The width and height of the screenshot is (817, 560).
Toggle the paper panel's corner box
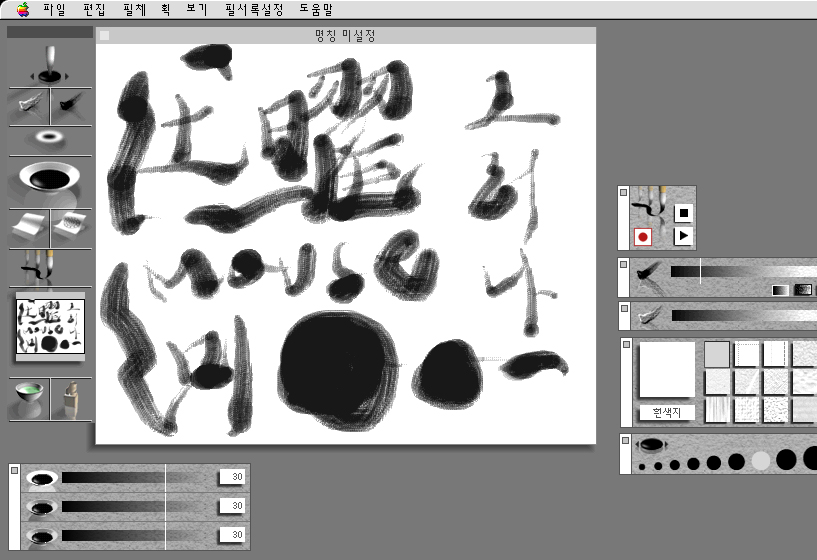point(626,345)
